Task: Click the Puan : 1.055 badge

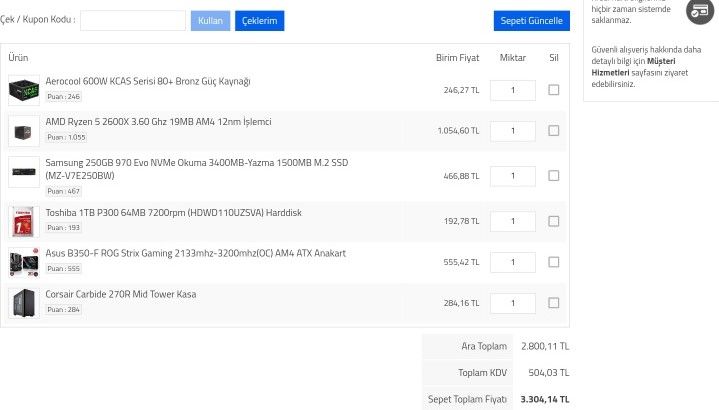Action: click(66, 137)
